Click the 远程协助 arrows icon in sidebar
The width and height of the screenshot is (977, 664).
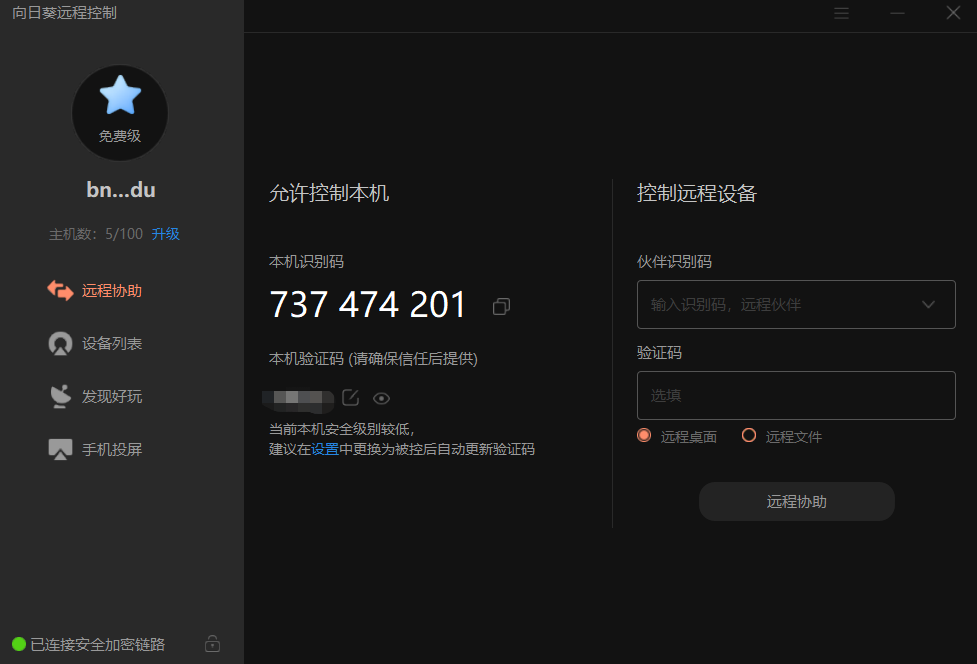point(60,291)
